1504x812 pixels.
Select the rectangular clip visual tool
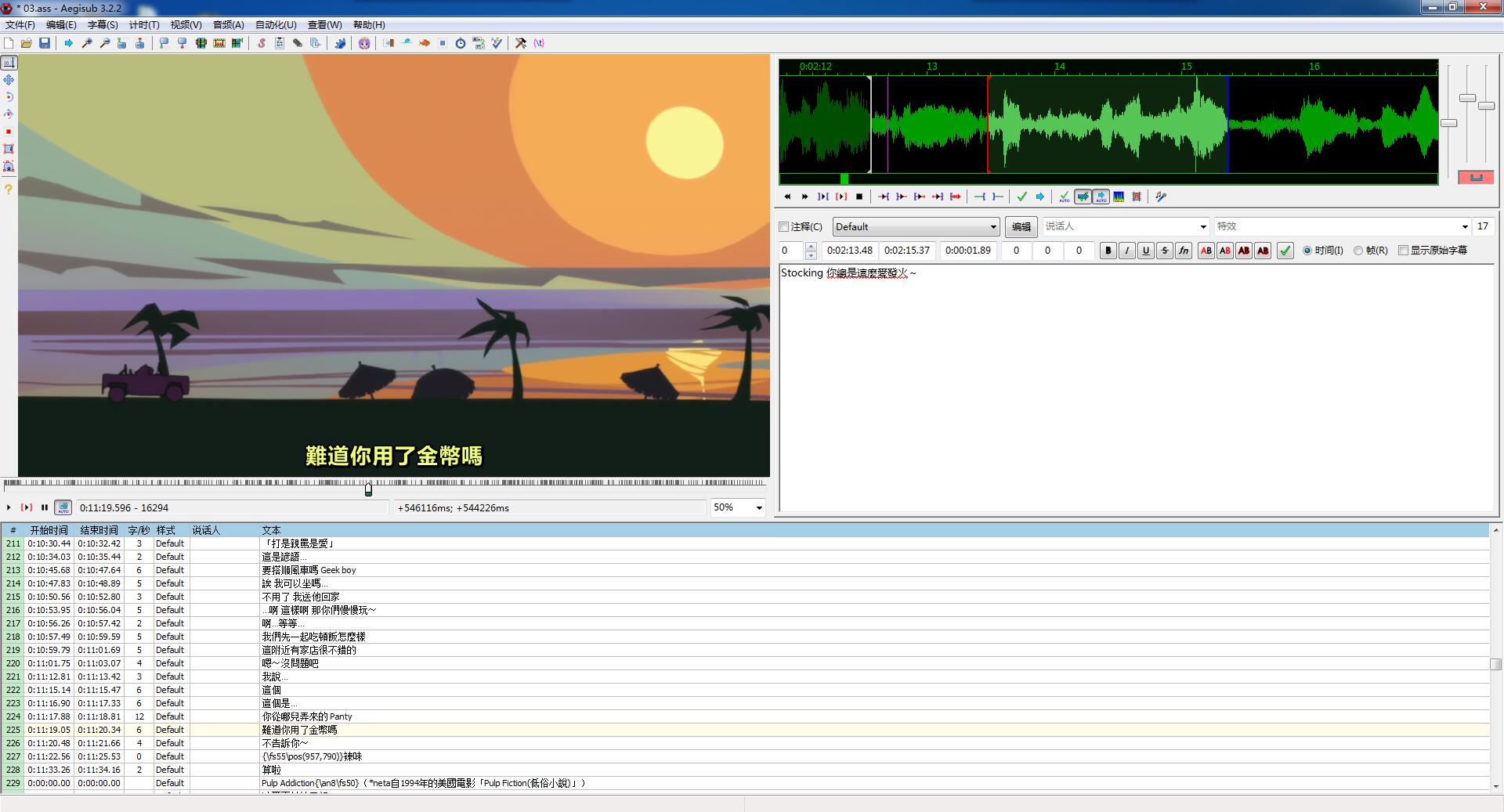pos(9,149)
